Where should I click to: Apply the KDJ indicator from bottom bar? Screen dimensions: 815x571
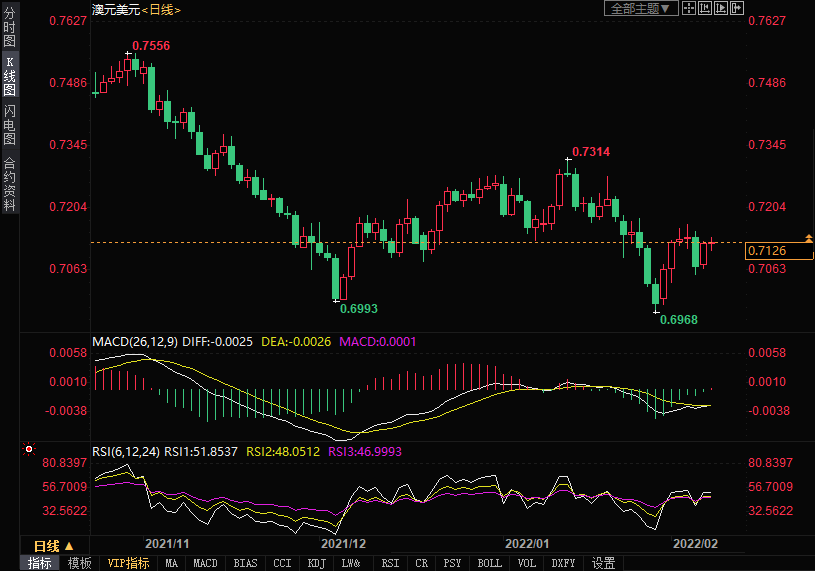tap(317, 563)
